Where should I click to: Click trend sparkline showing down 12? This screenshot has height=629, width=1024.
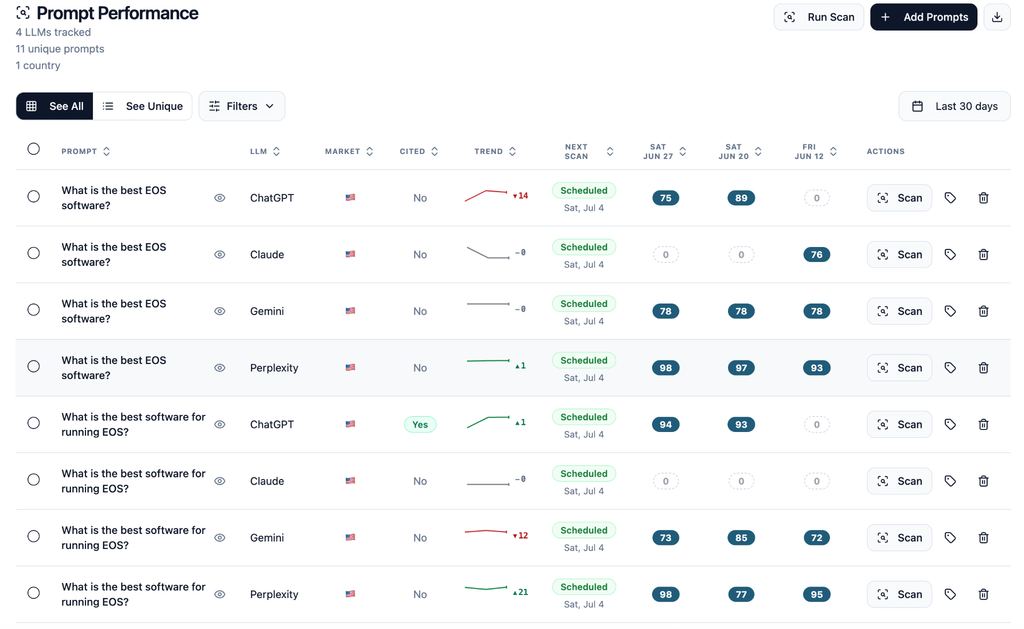click(x=486, y=532)
